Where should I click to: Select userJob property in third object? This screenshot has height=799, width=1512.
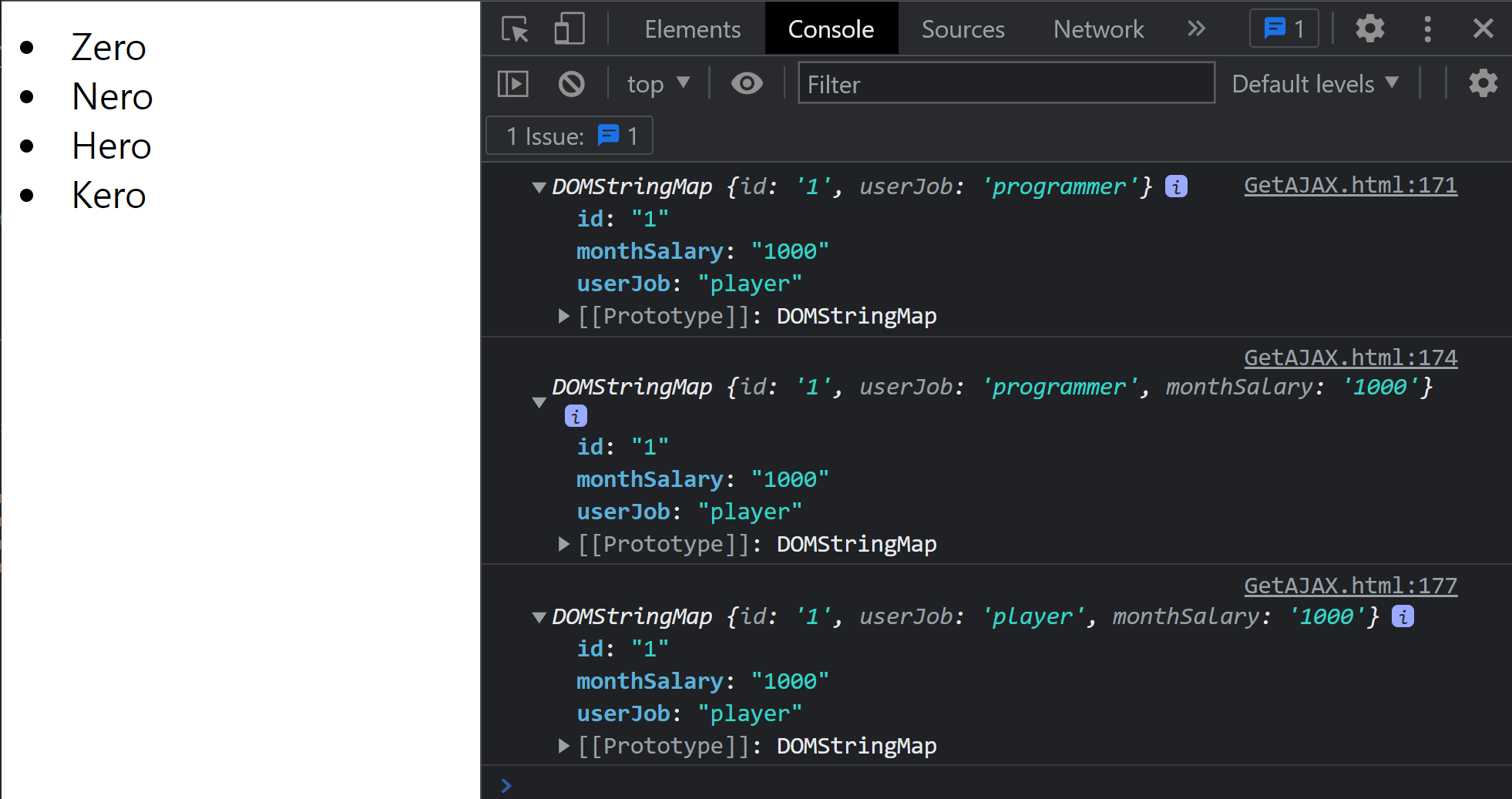pyautogui.click(x=690, y=713)
